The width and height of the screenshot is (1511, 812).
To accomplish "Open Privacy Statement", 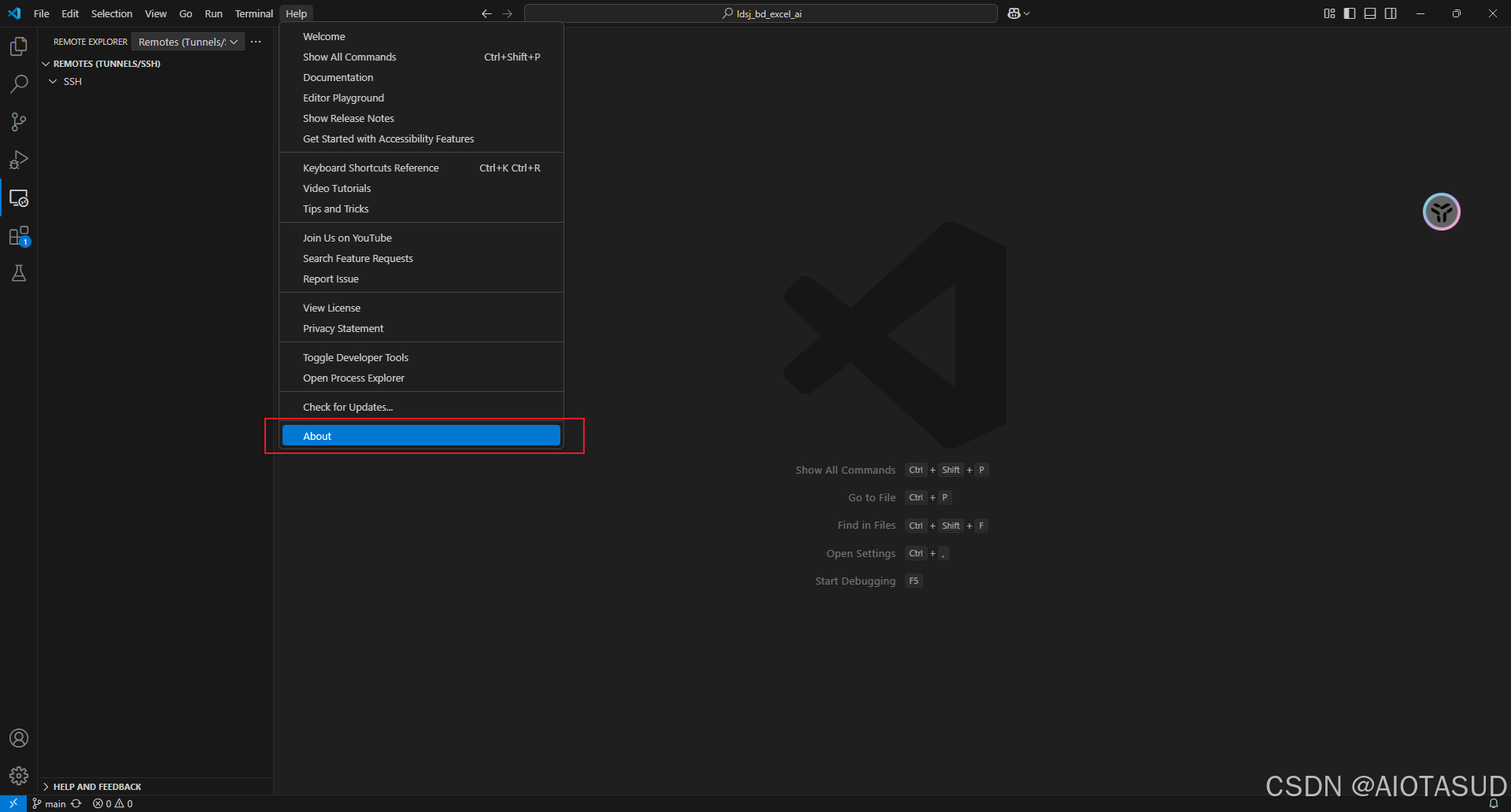I will click(421, 329).
